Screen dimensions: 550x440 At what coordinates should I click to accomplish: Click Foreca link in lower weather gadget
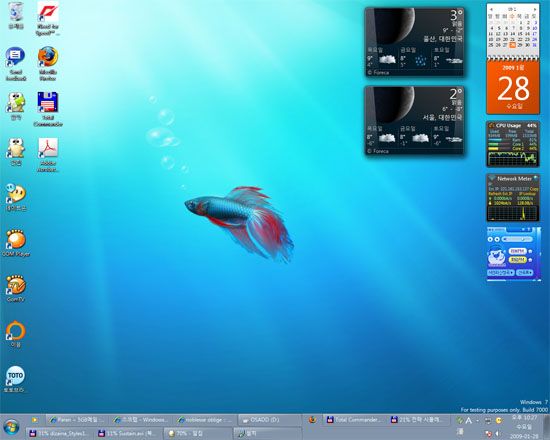378,151
